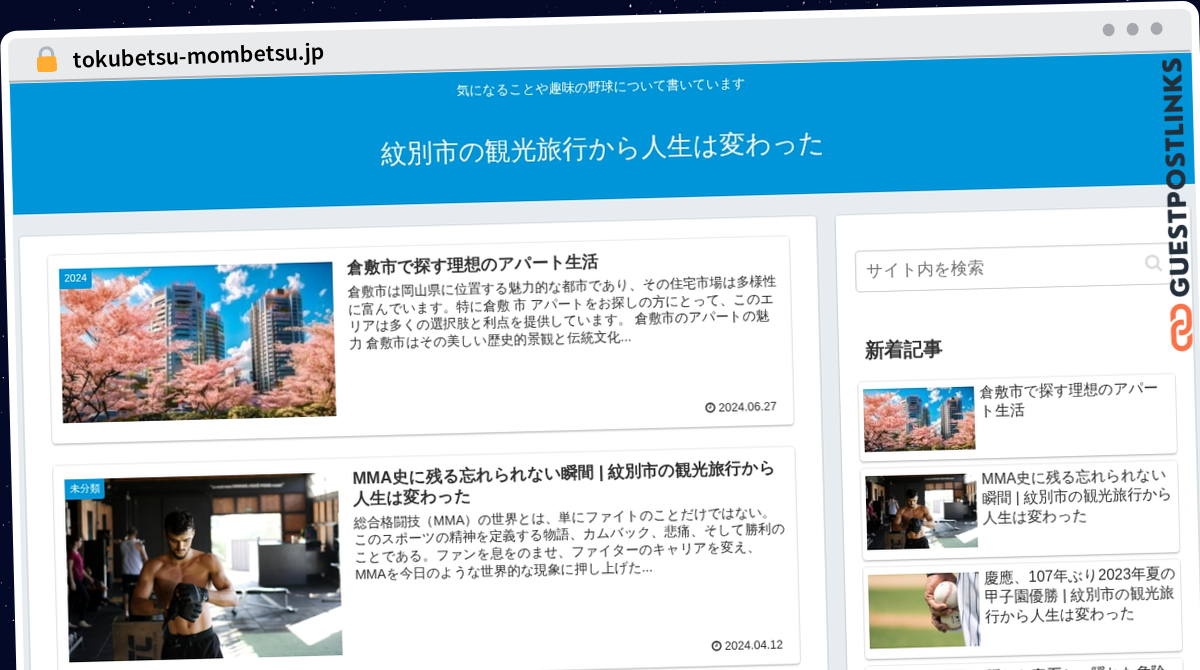The image size is (1200, 670).
Task: Click the 2024 category badge on first article
Action: point(76,278)
